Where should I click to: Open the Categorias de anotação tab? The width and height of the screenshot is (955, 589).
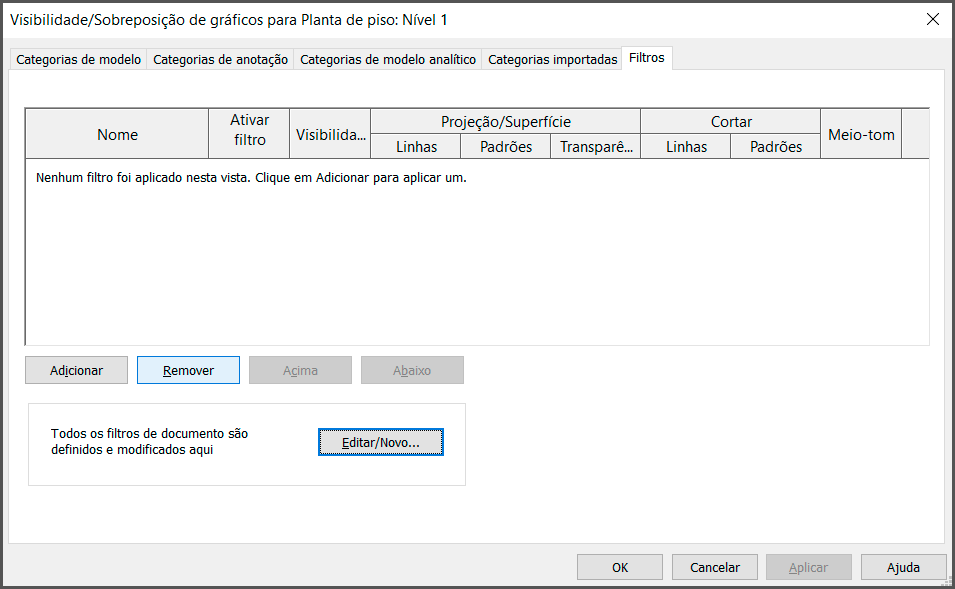coord(220,59)
